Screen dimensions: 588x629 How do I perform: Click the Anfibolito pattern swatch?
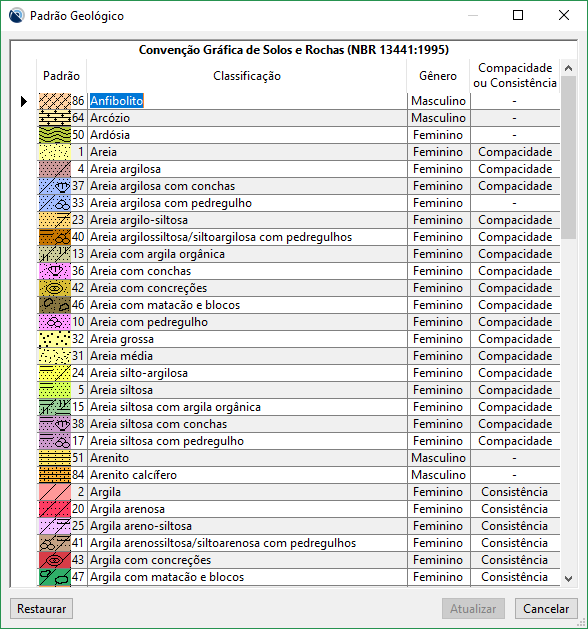tap(55, 101)
